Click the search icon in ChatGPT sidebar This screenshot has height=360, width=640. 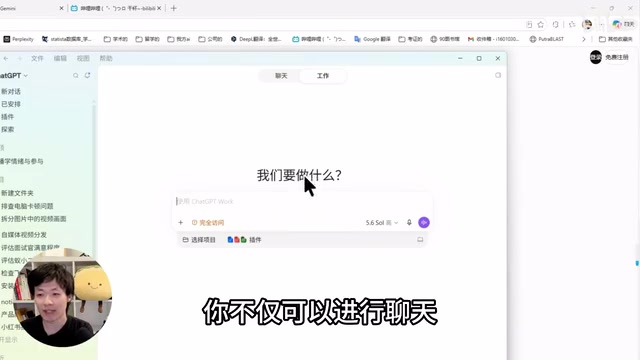(76, 76)
